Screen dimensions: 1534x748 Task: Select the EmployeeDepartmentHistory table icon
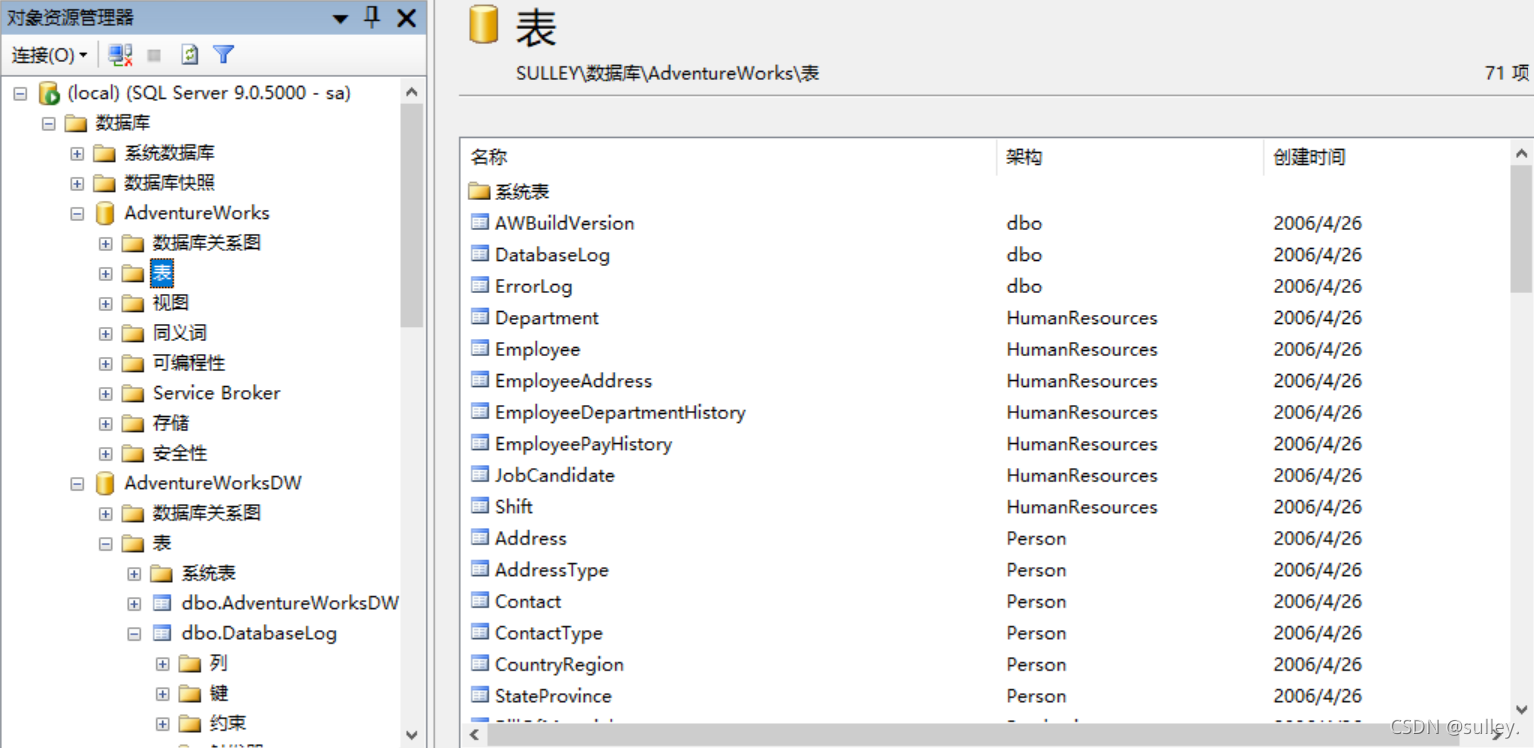click(x=480, y=412)
